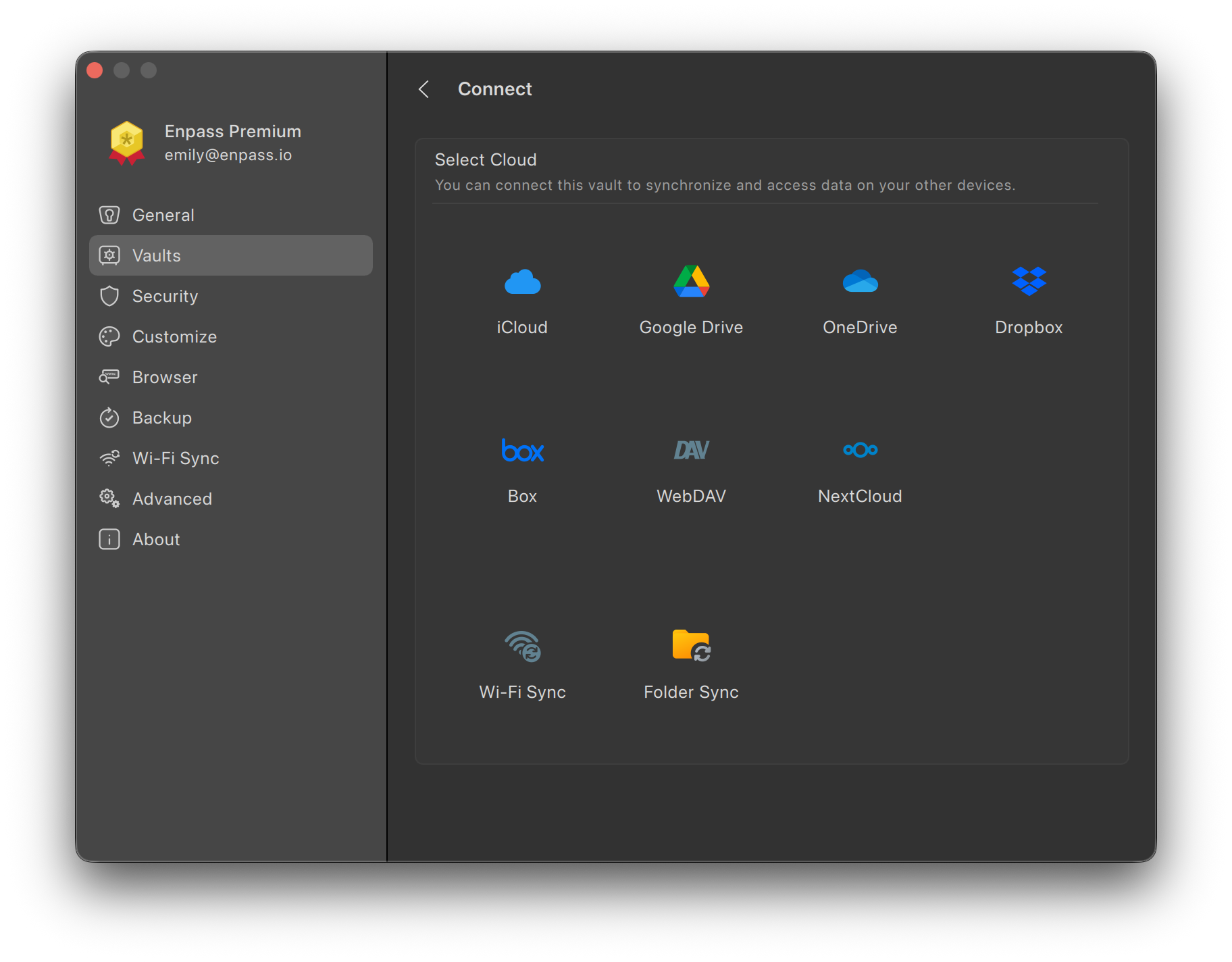
Task: Choose the Google Drive icon
Action: pyautogui.click(x=691, y=281)
